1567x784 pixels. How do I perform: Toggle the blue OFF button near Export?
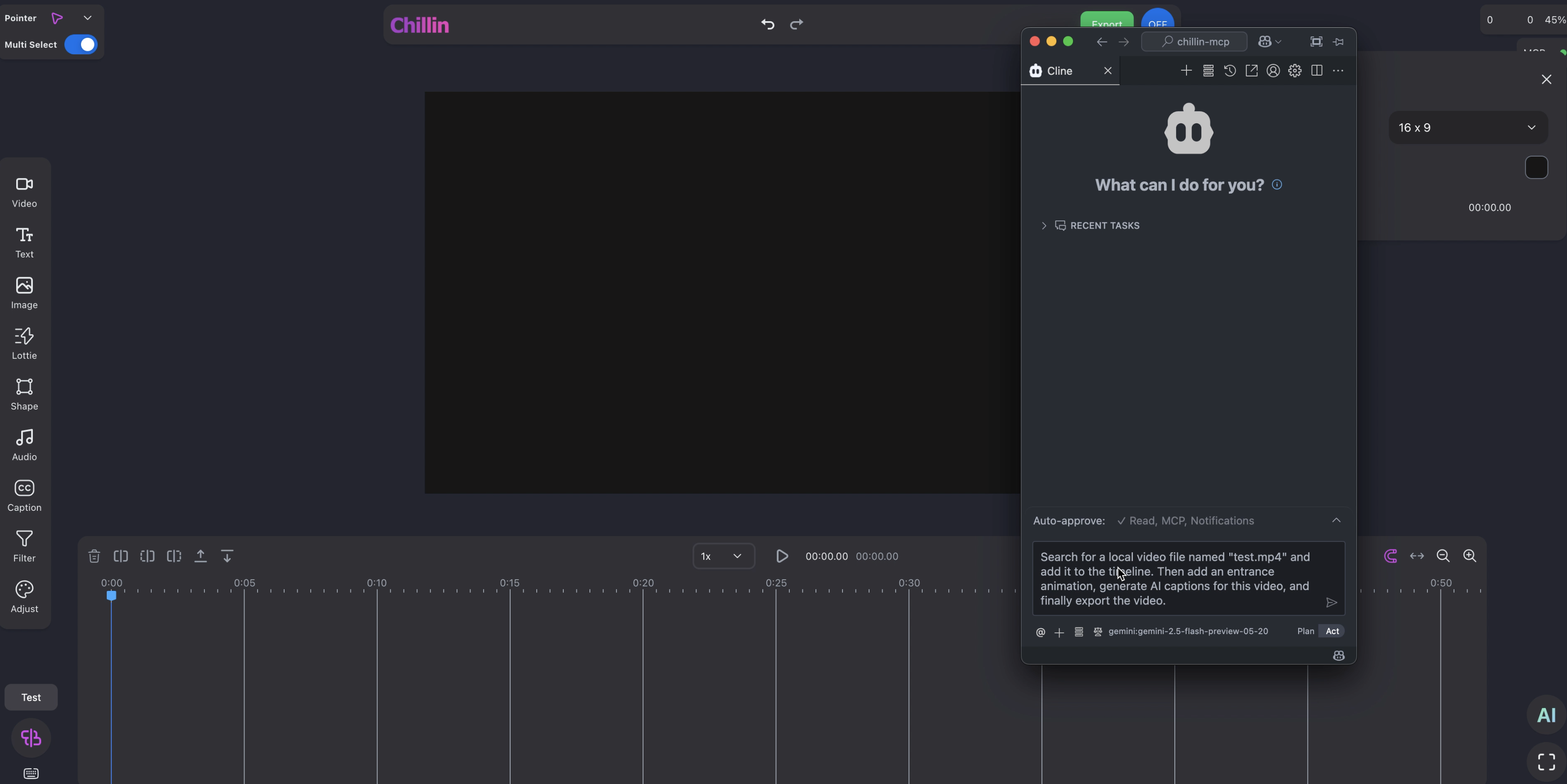pos(1157,19)
